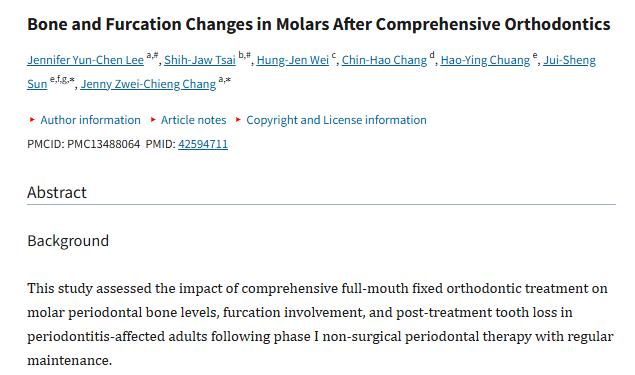Open PMID link 42594711

click(203, 144)
